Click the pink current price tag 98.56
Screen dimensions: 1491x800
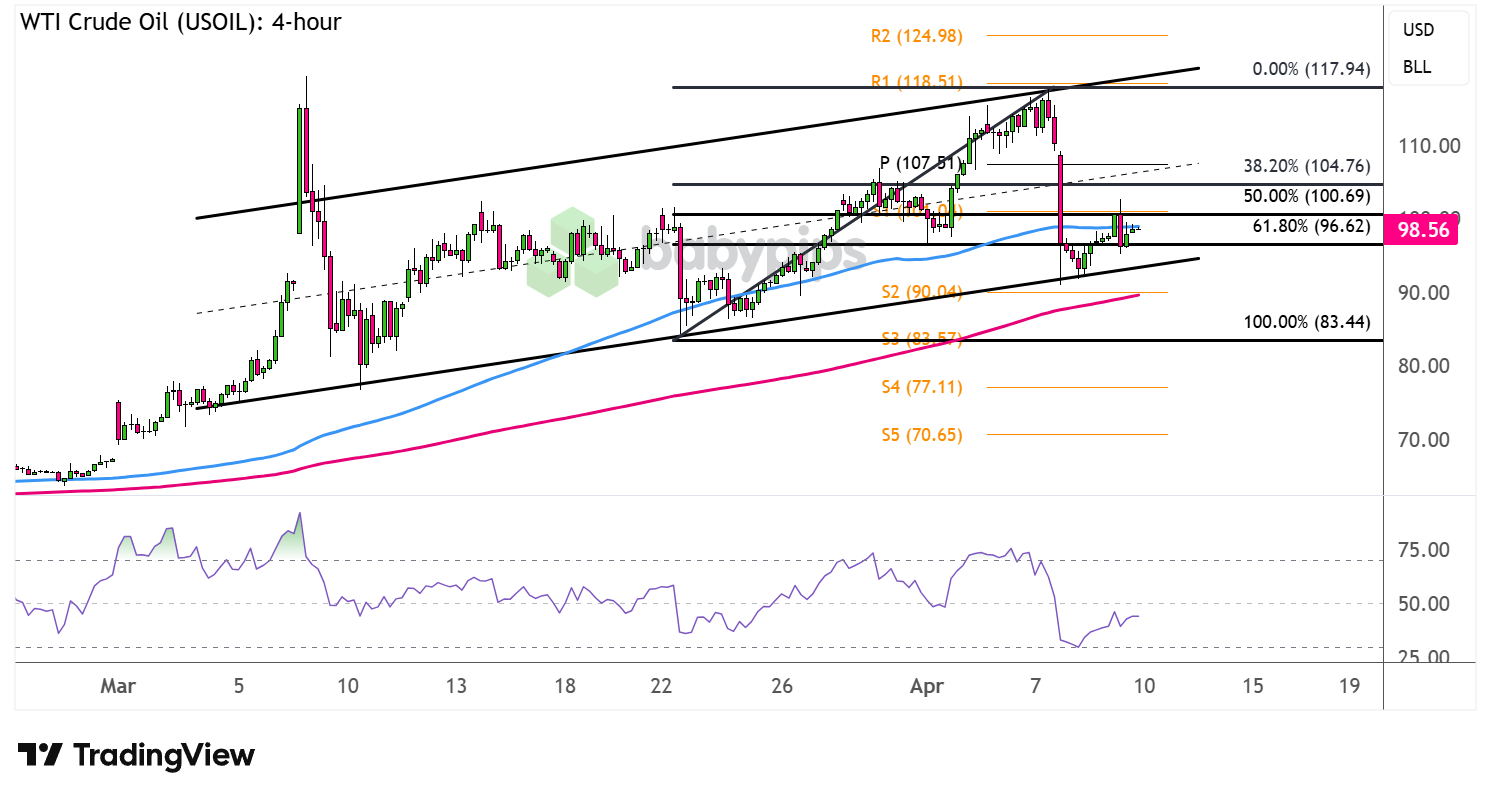(x=1422, y=230)
